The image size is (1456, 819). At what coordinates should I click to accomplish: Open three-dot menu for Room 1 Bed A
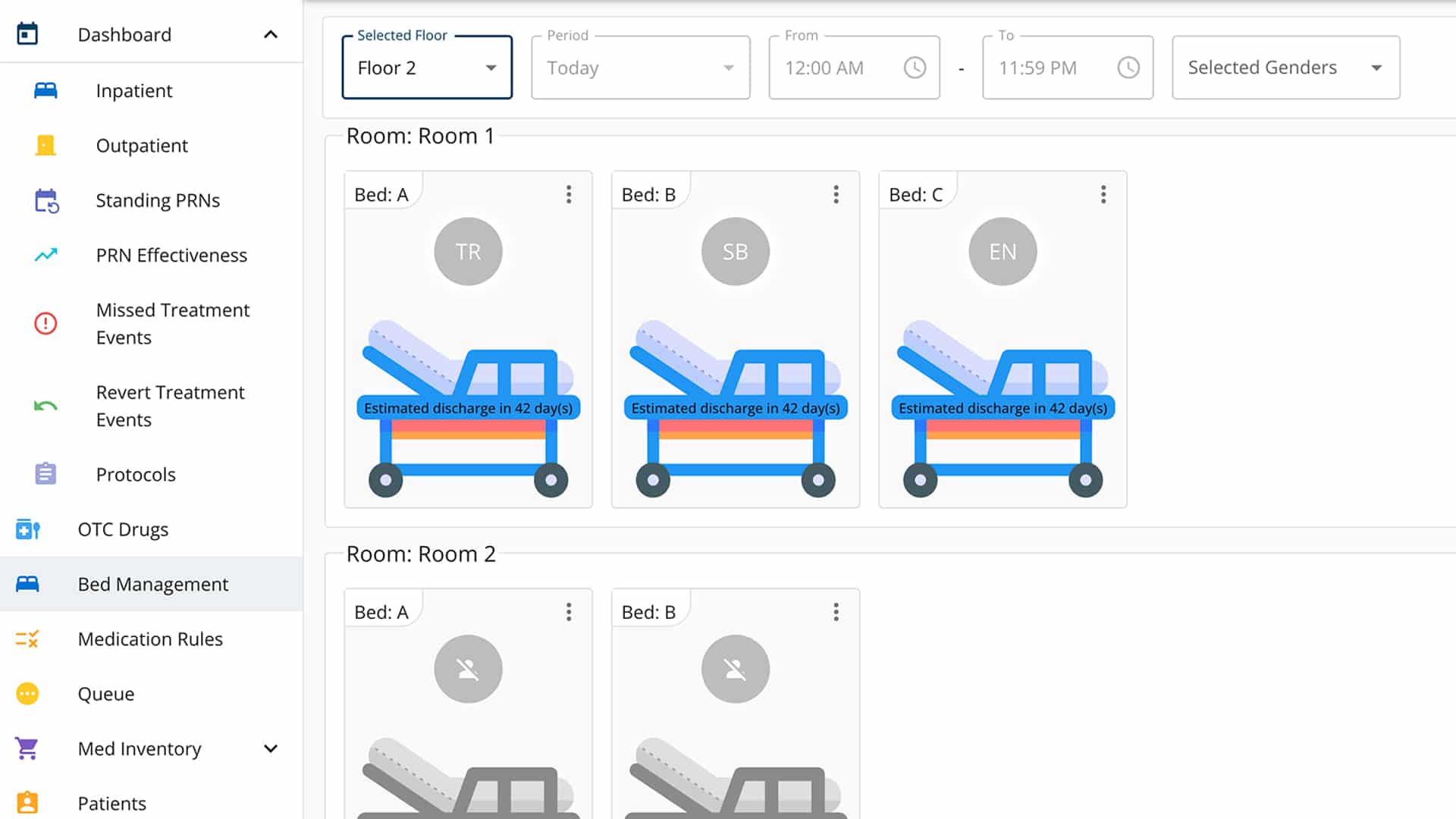click(569, 195)
